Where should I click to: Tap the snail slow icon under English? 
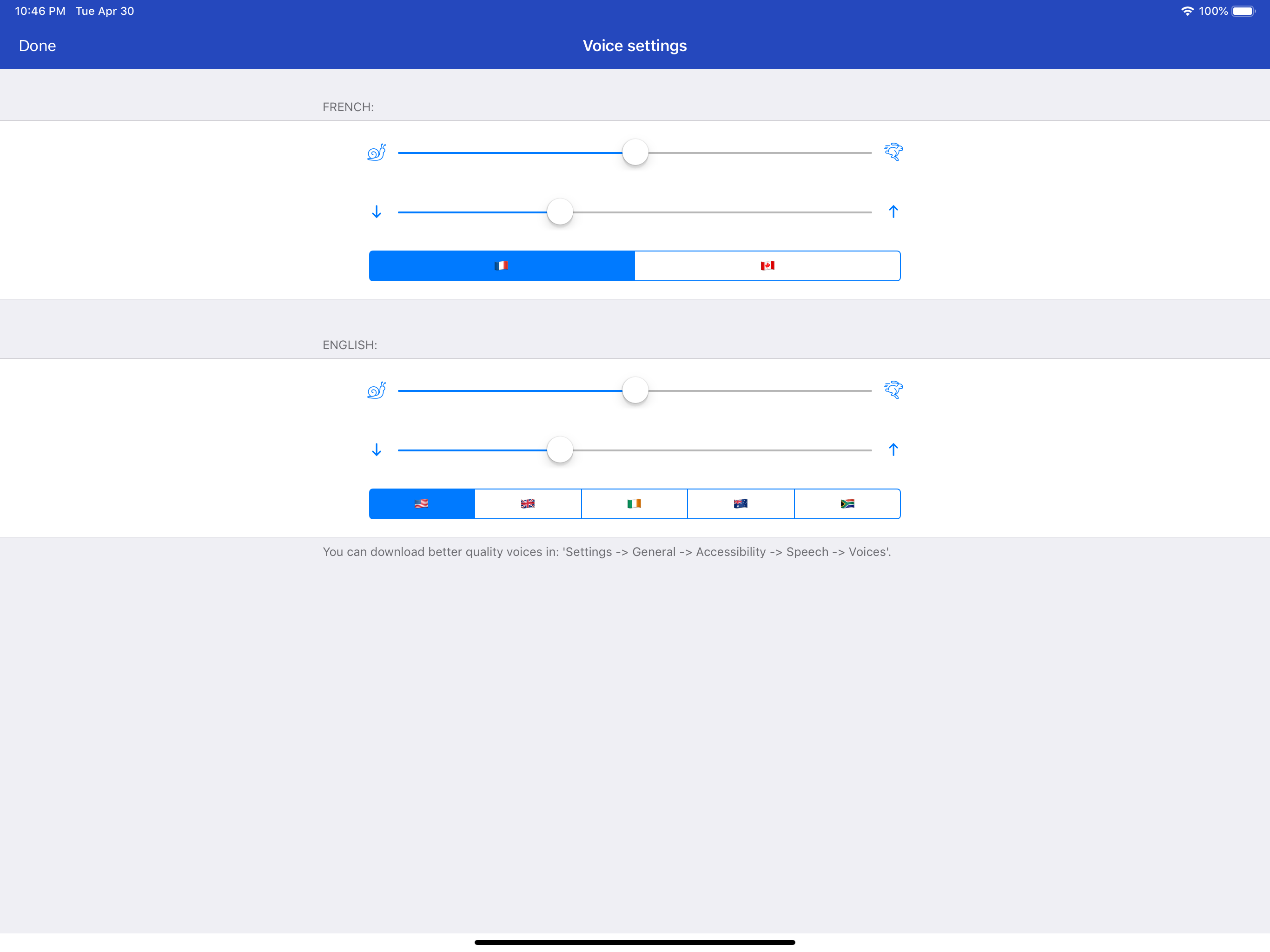click(377, 390)
